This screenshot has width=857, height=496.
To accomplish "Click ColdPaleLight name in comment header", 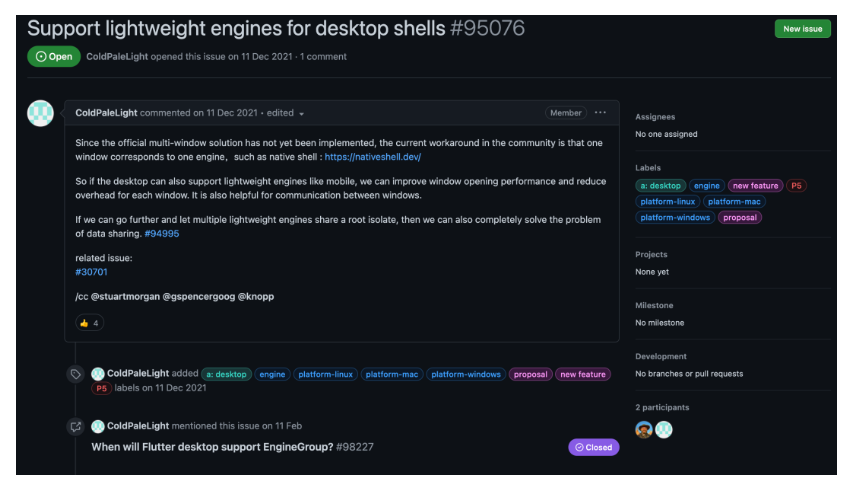I will point(106,113).
